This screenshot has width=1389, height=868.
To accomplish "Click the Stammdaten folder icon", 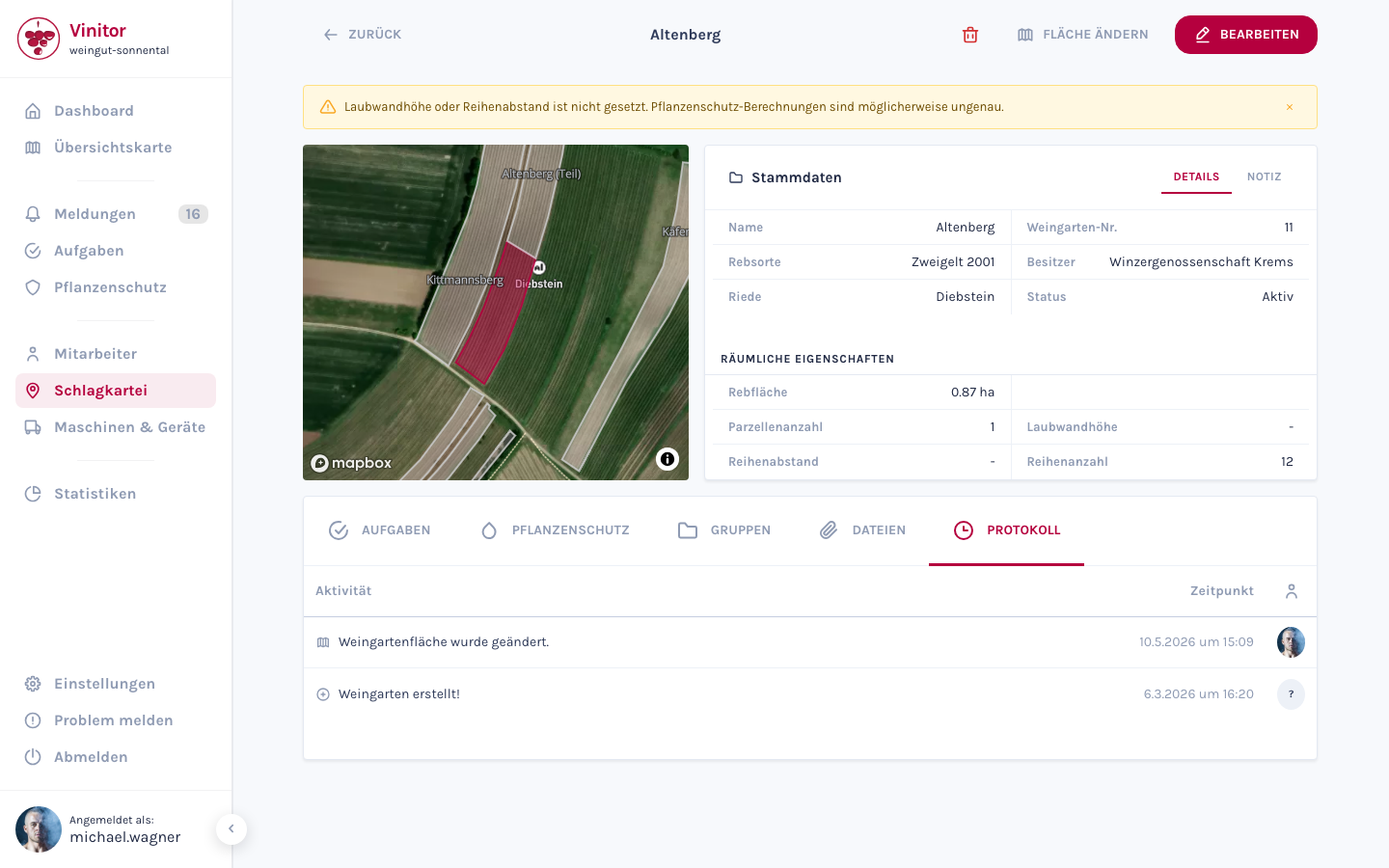I will click(x=736, y=177).
